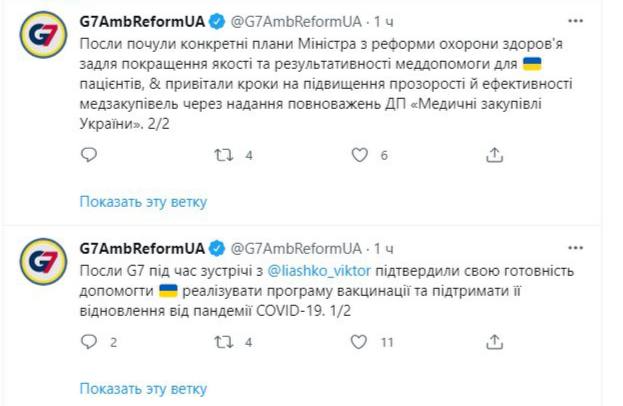623x406 pixels.
Task: Click the @G7AmbReformUA handle in second tweet
Action: coord(296,248)
